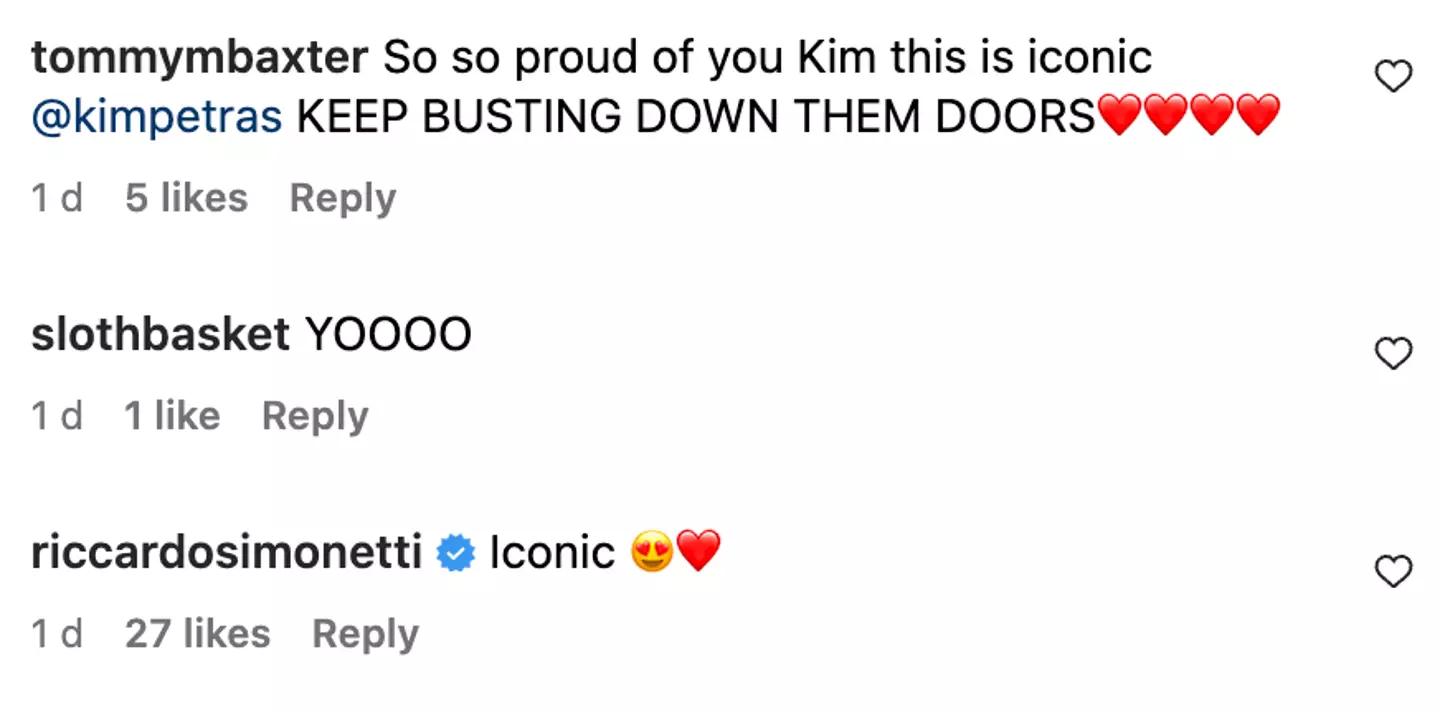The height and width of the screenshot is (710, 1440).
Task: Click the timestamp on tommymbaxter's comment
Action: [x=57, y=198]
